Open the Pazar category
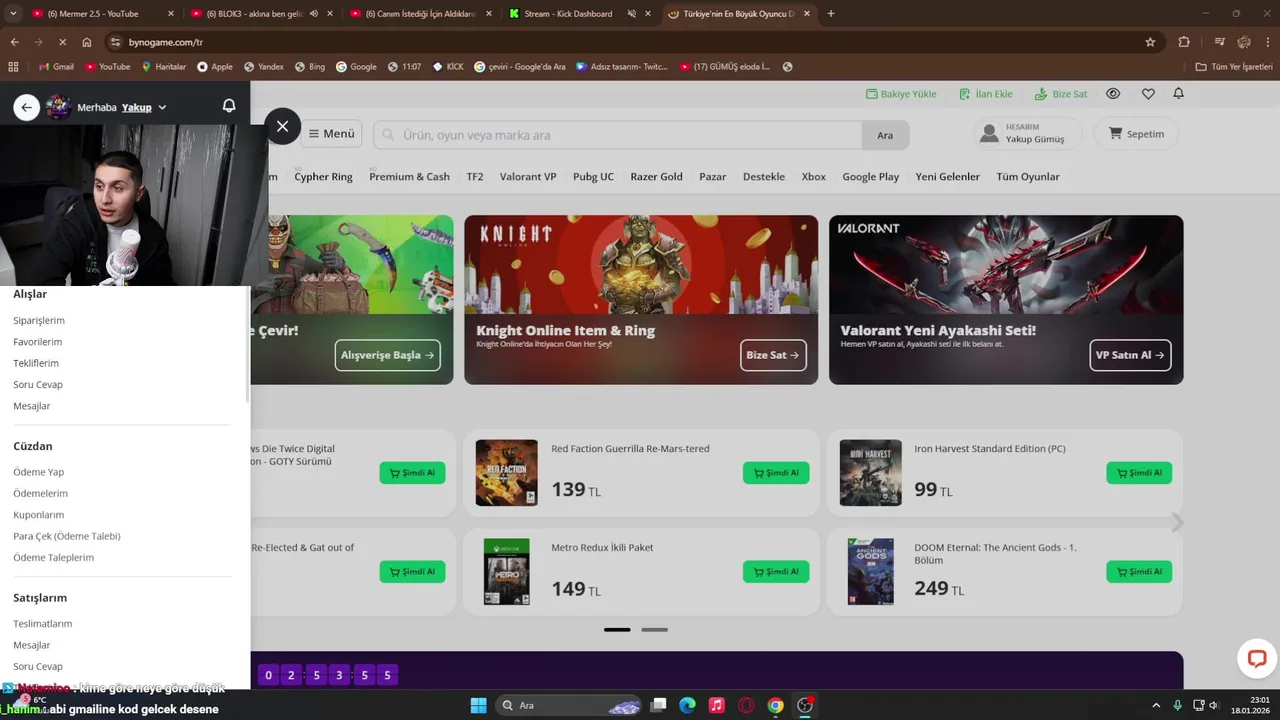Image resolution: width=1280 pixels, height=720 pixels. (x=713, y=177)
